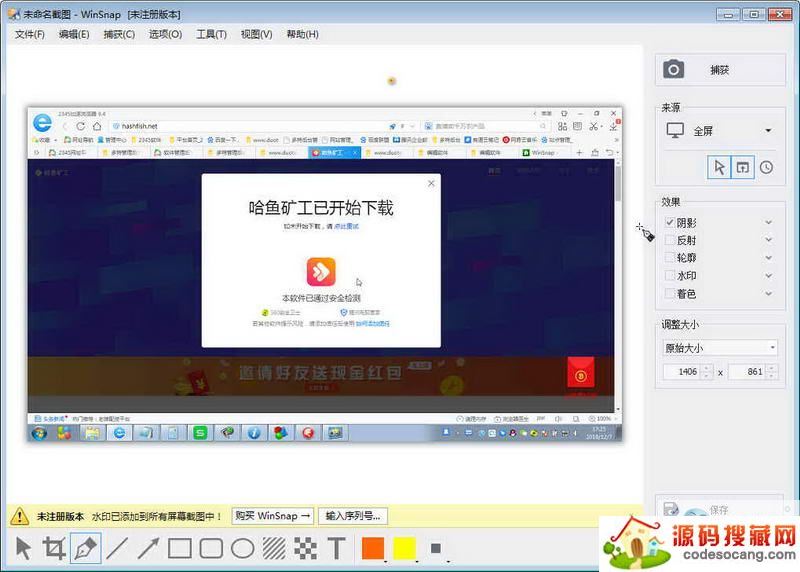Screen dimensions: 800x572
Task: Enable the 水印 watermark checkbox
Action: coord(670,276)
